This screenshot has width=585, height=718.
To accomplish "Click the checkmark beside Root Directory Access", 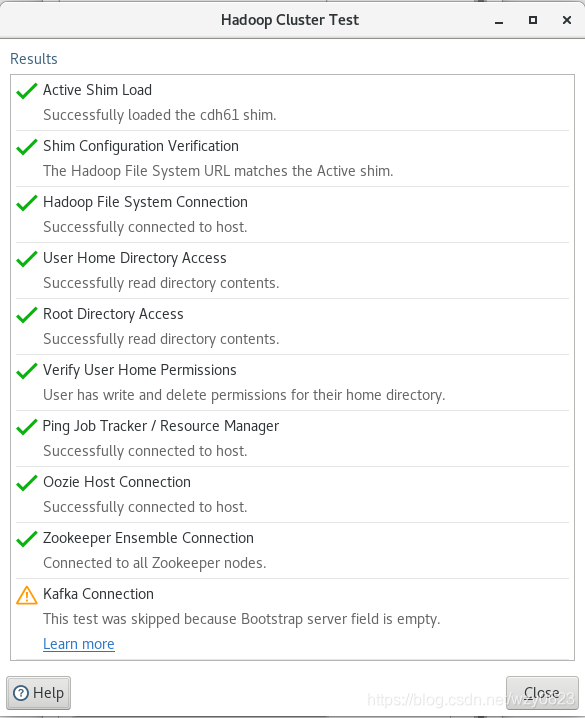I will [27, 315].
